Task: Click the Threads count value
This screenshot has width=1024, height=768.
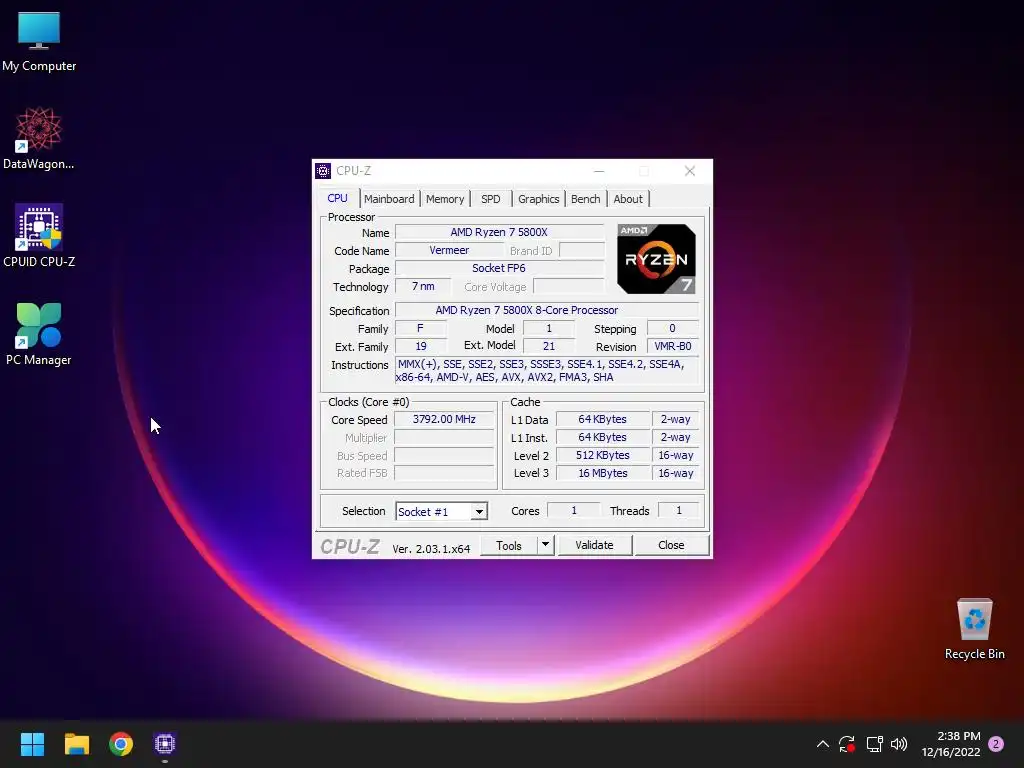Action: 679,511
